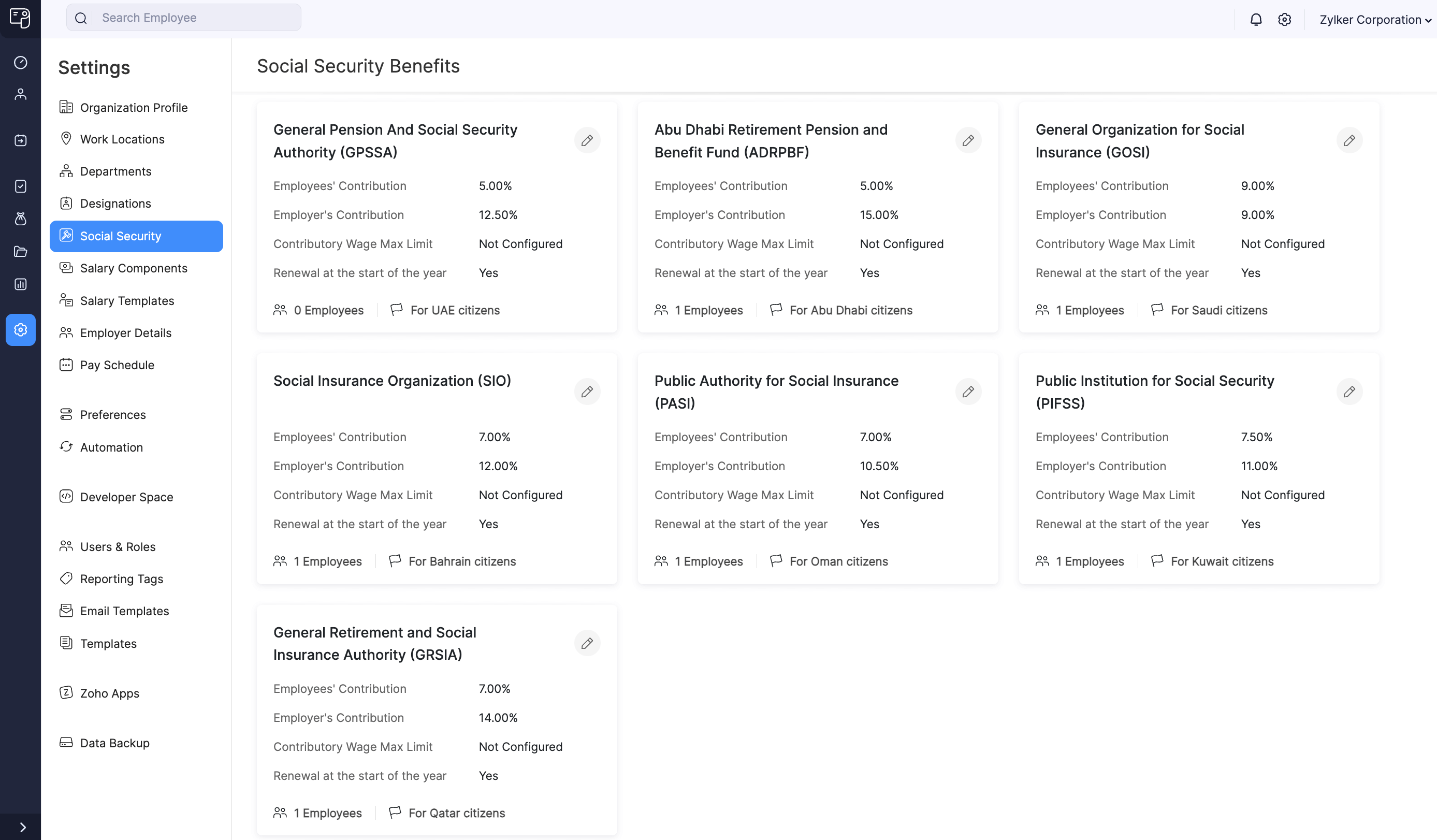Image resolution: width=1437 pixels, height=840 pixels.
Task: Search for an employee by name
Action: coord(197,17)
